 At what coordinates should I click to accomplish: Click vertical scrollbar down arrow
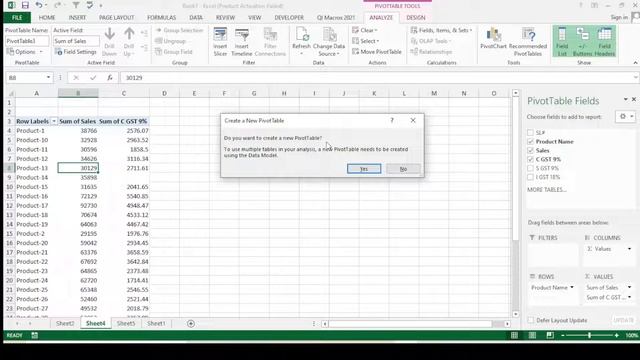tap(516, 314)
